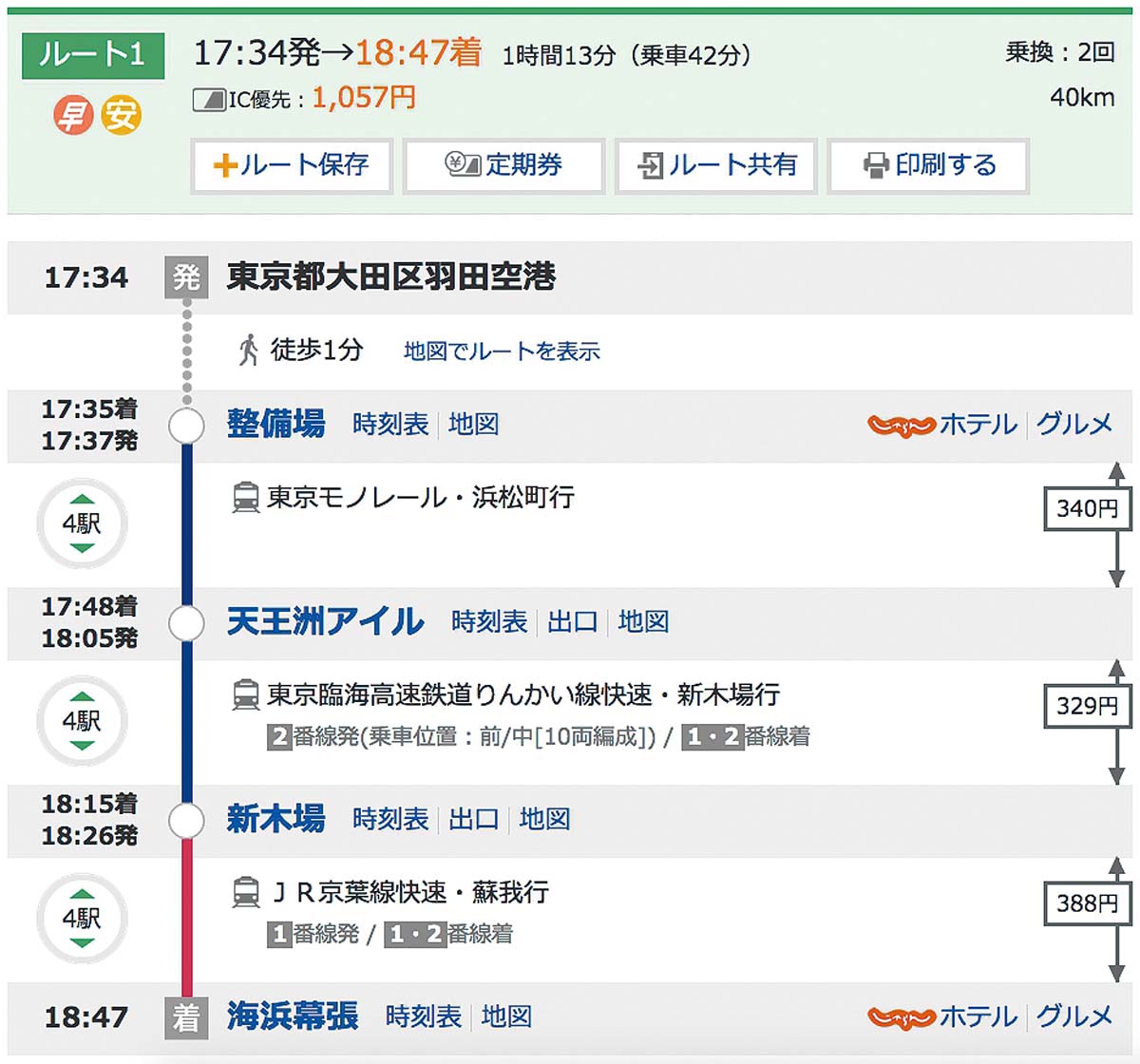Expand the 4駅 stops after 天王洲アイル
The height and width of the screenshot is (1064, 1140).
pos(82,721)
